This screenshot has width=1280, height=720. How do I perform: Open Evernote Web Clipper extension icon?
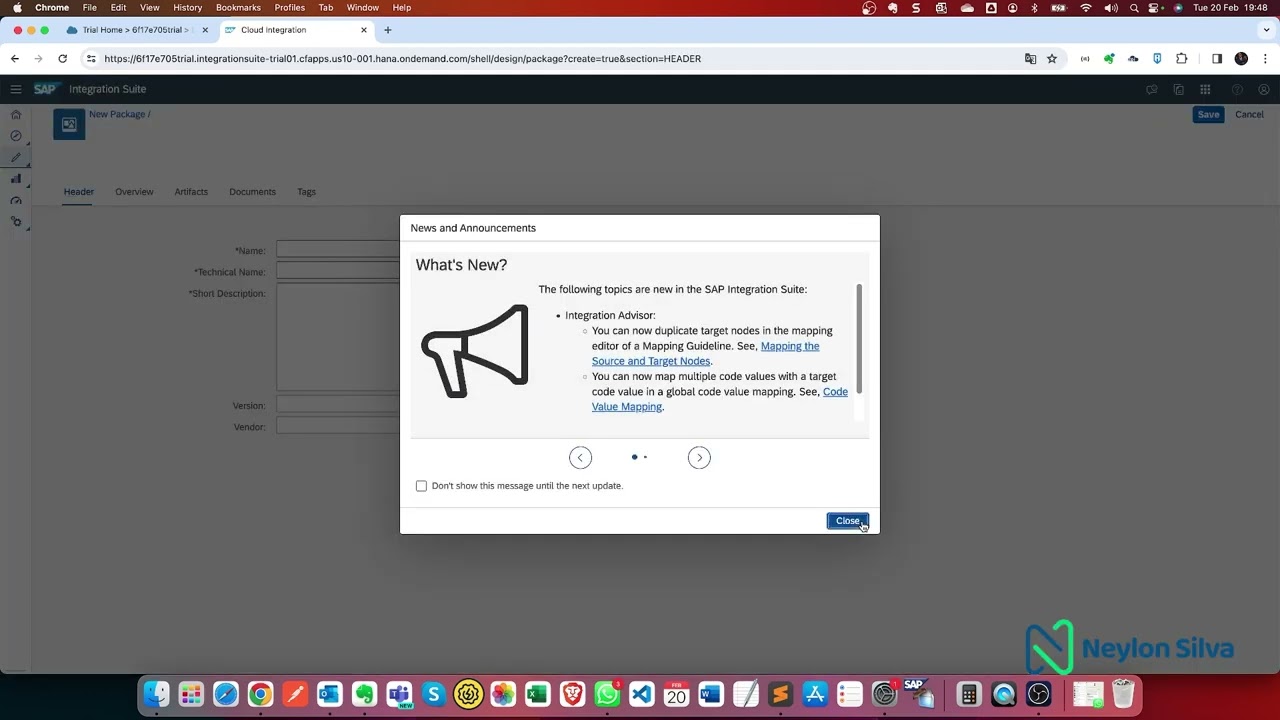coord(1109,59)
